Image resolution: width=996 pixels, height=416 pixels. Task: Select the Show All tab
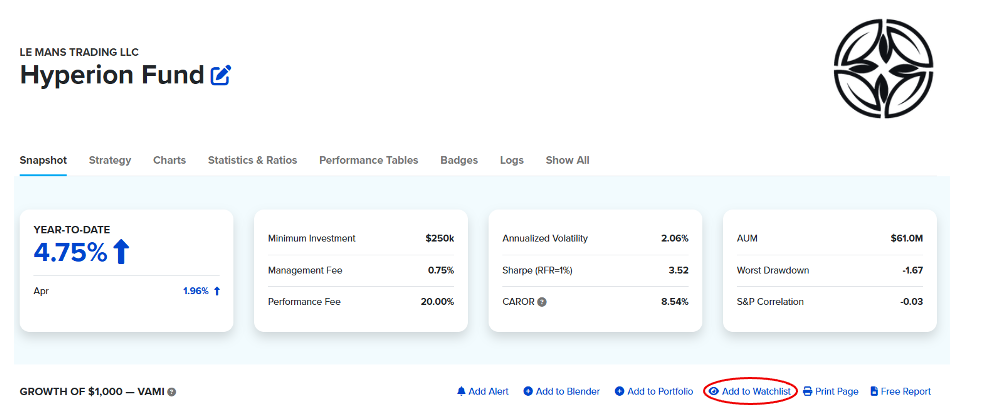pos(567,160)
